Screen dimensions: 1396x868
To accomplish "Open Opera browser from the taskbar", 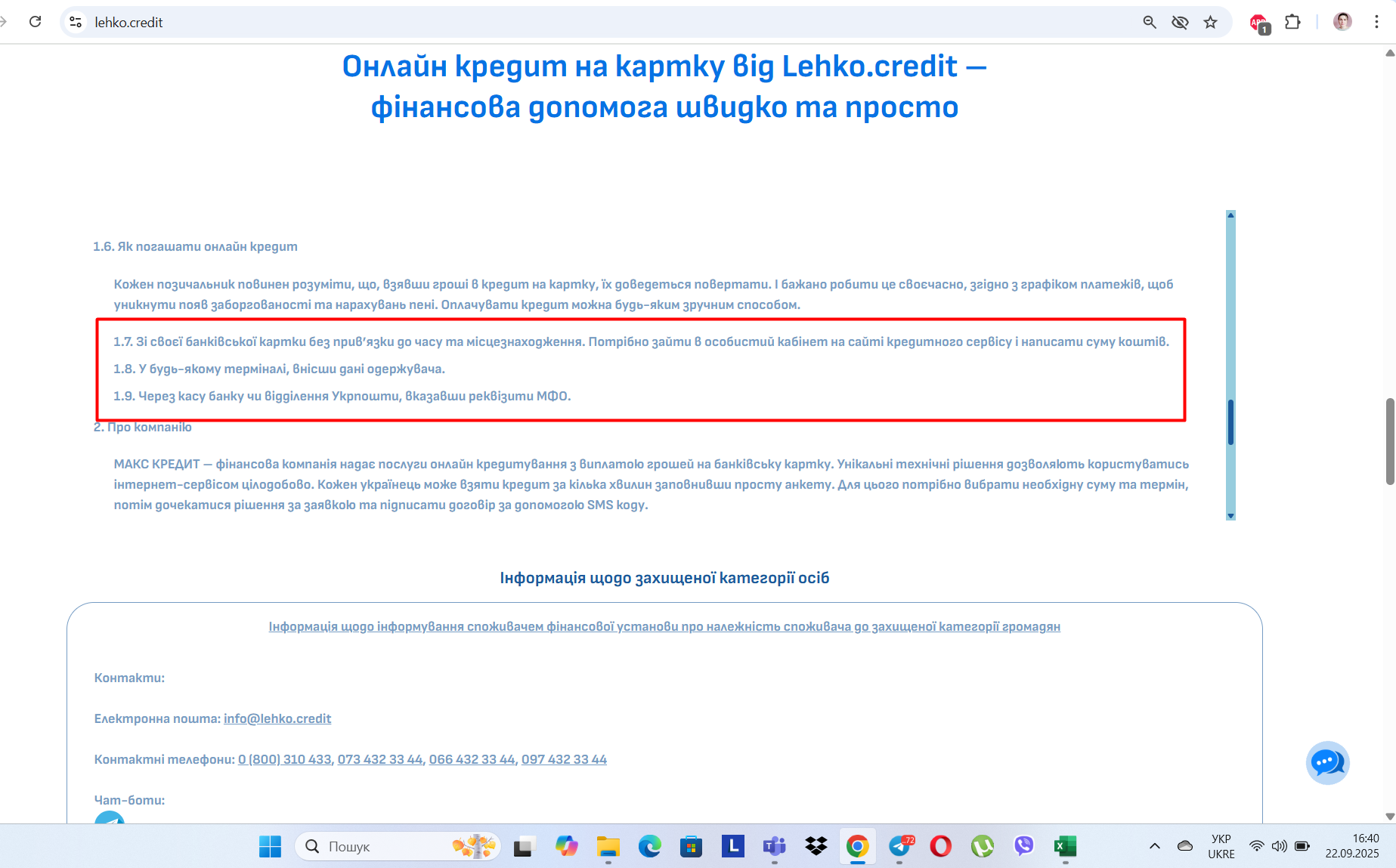I will [941, 847].
